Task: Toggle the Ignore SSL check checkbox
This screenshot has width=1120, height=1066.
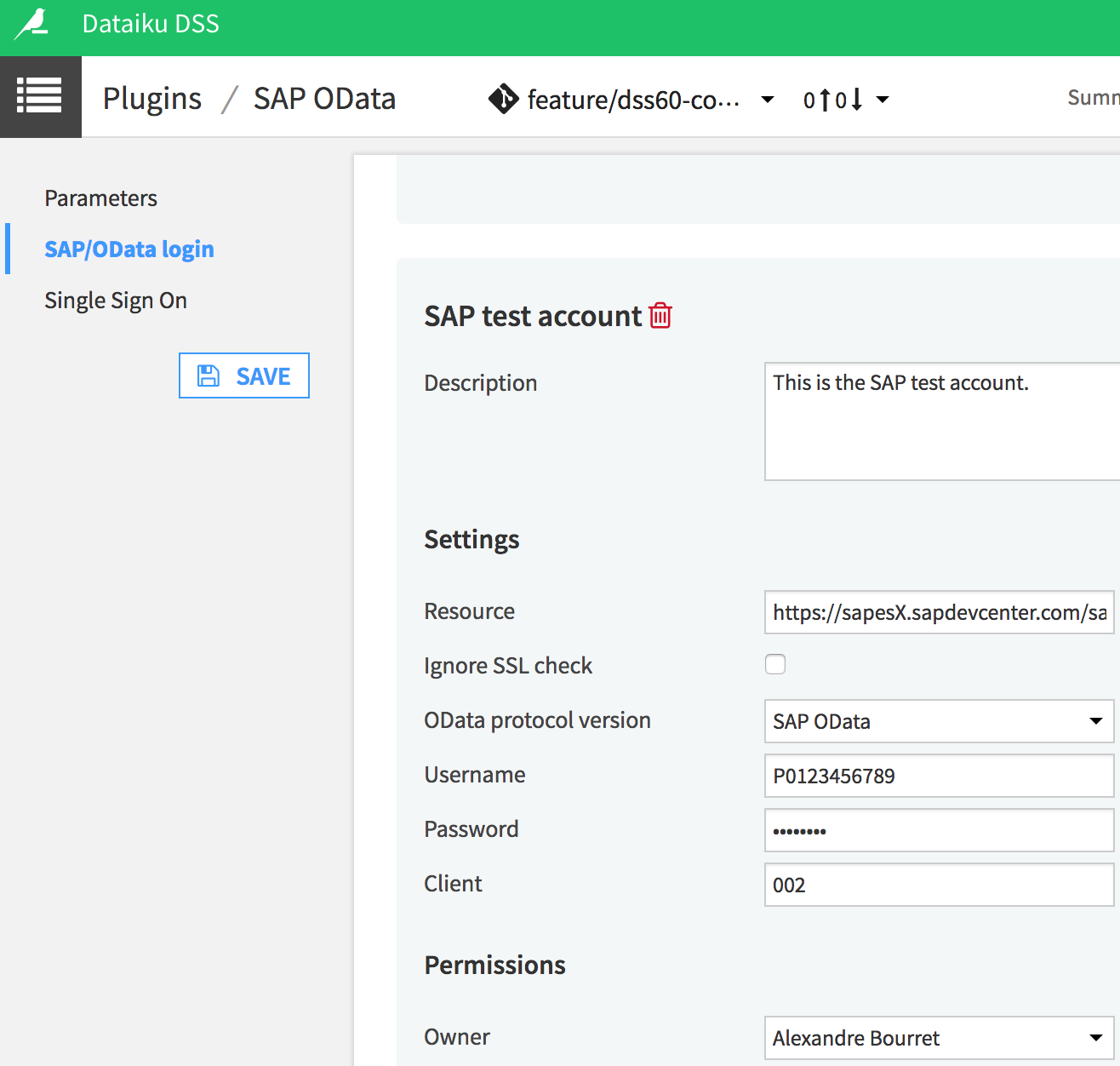Action: [775, 664]
